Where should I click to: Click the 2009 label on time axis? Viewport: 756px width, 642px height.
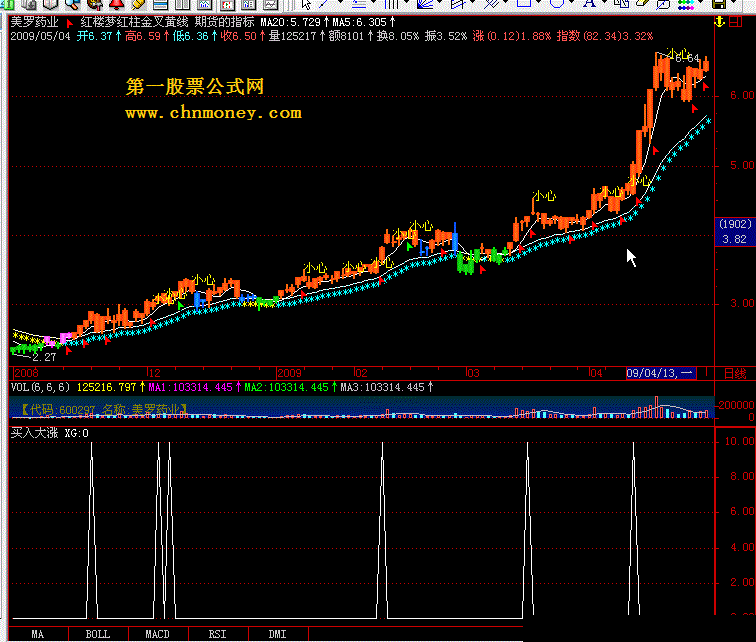coord(289,373)
